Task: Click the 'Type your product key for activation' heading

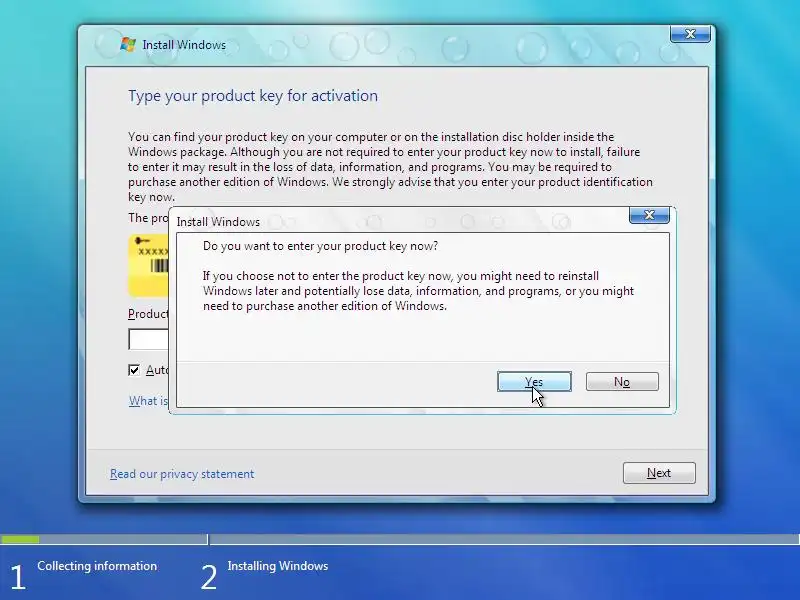Action: click(x=253, y=96)
